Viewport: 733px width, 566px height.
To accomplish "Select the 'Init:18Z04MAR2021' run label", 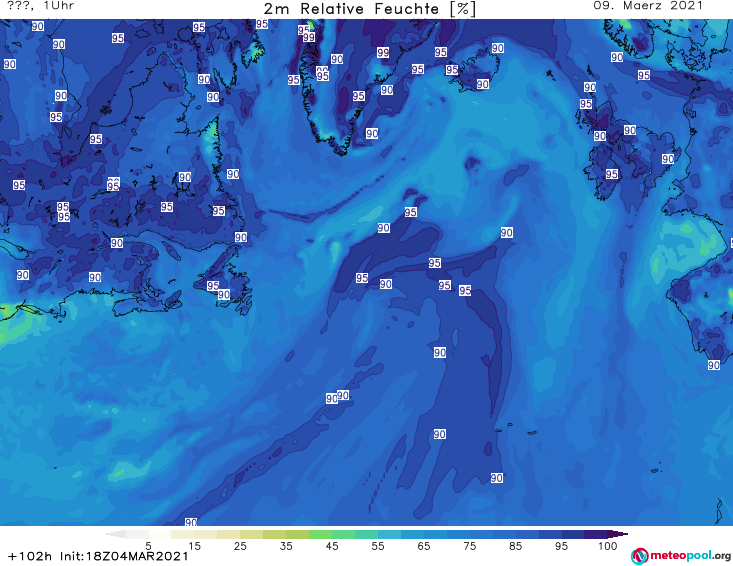I will click(x=124, y=556).
